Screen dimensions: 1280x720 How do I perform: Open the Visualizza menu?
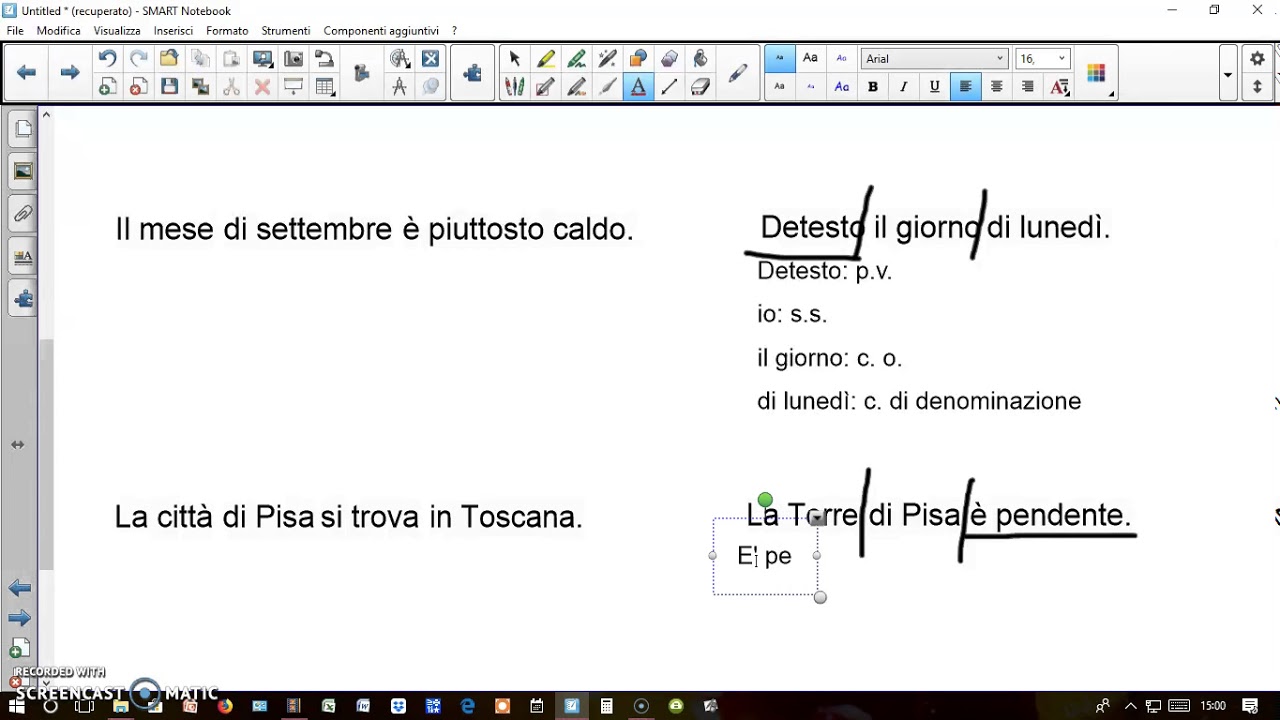[x=117, y=31]
